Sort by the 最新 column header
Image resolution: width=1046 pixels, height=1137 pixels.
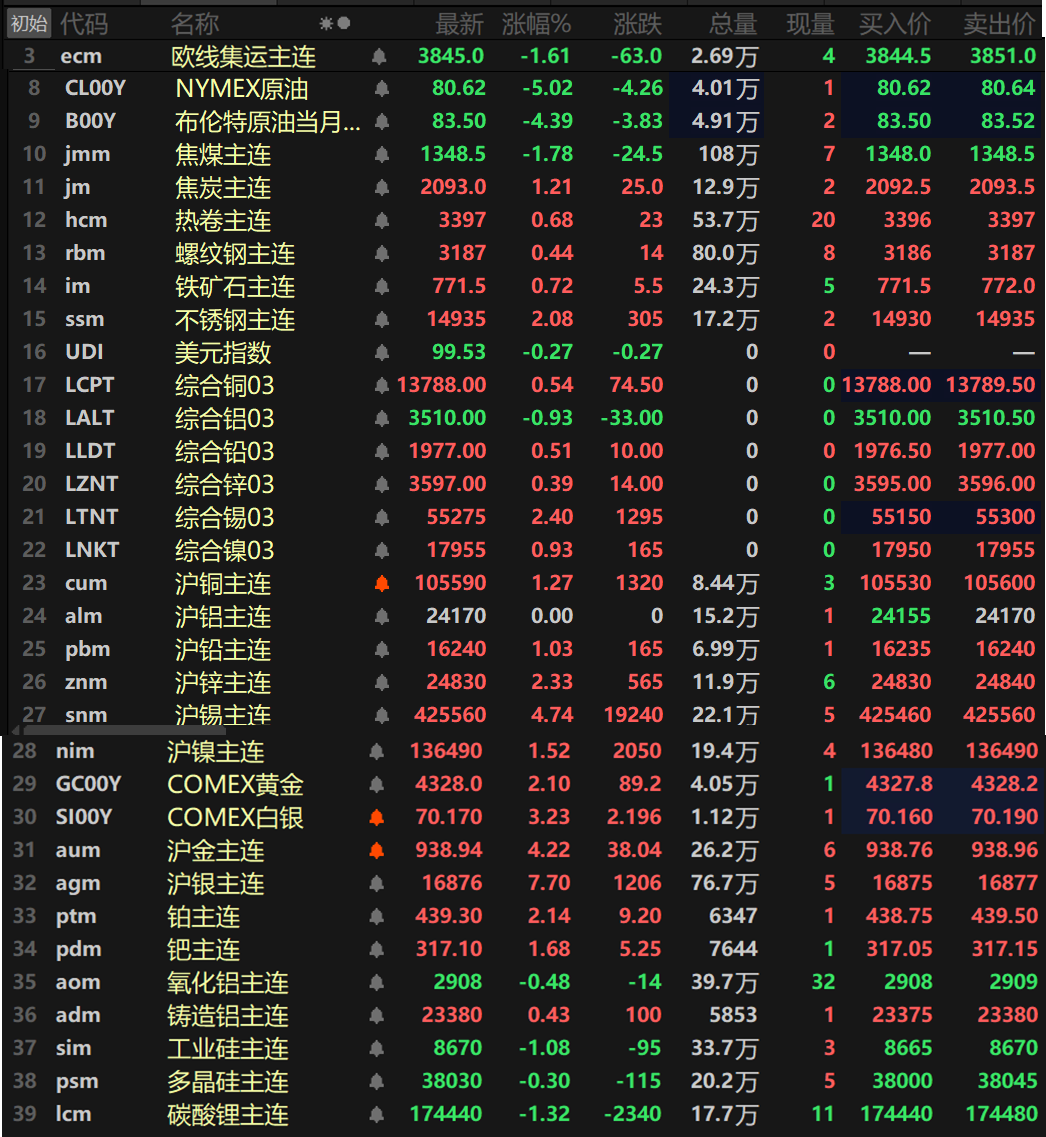point(460,24)
